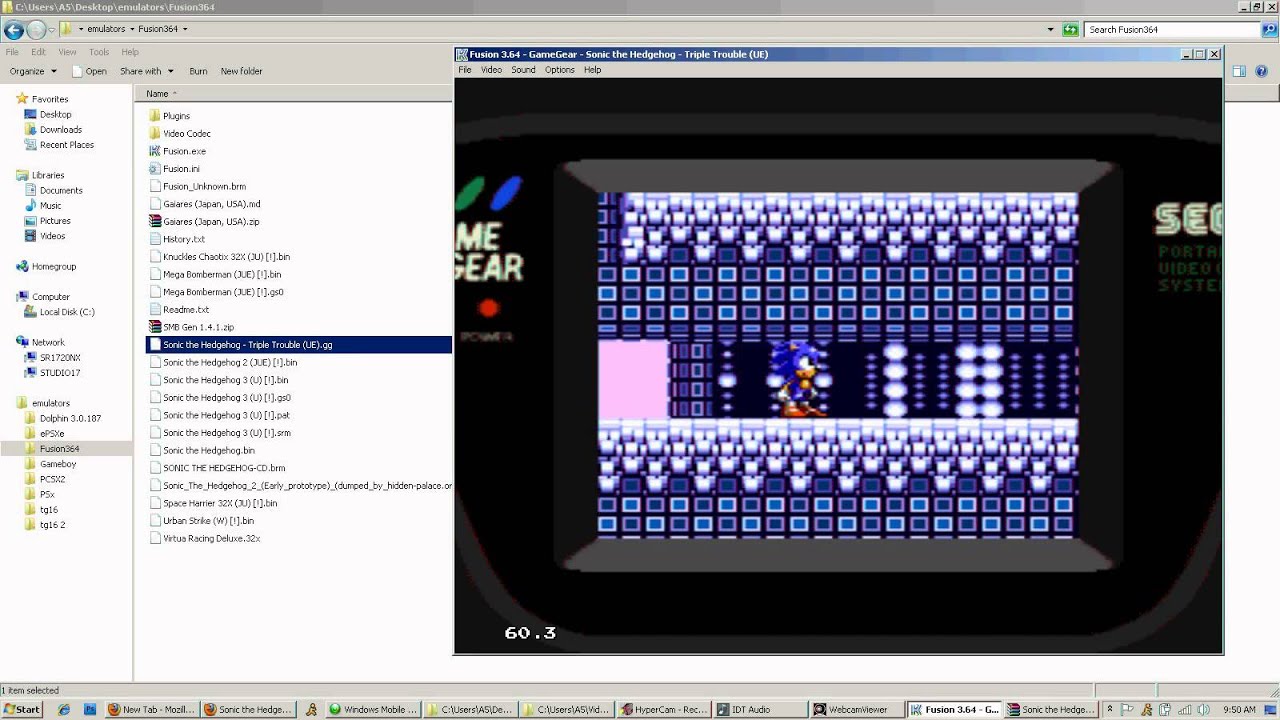The image size is (1280, 720).
Task: Open the Sound menu in Fusion
Action: click(x=523, y=70)
